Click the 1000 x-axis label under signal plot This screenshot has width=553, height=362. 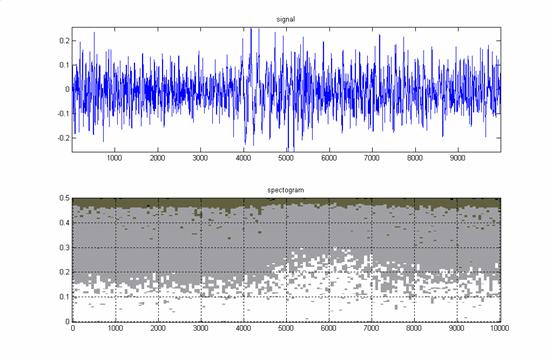point(114,158)
